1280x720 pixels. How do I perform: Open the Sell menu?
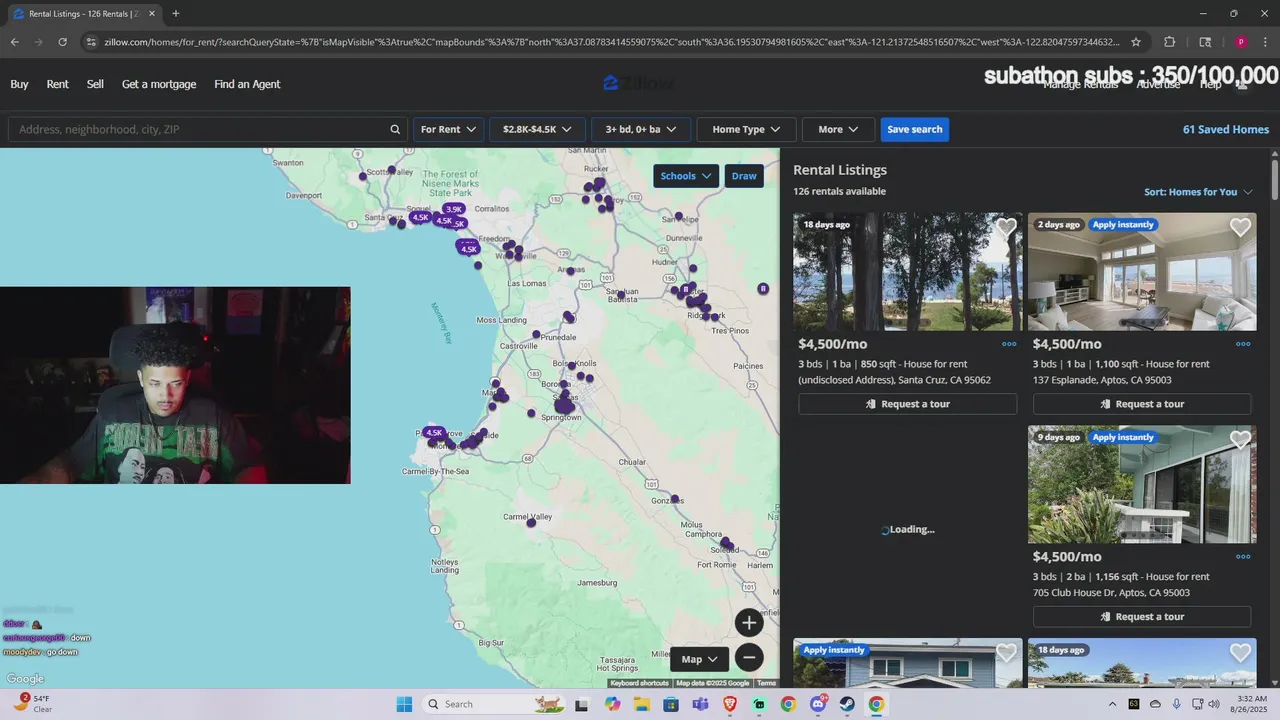(x=95, y=84)
